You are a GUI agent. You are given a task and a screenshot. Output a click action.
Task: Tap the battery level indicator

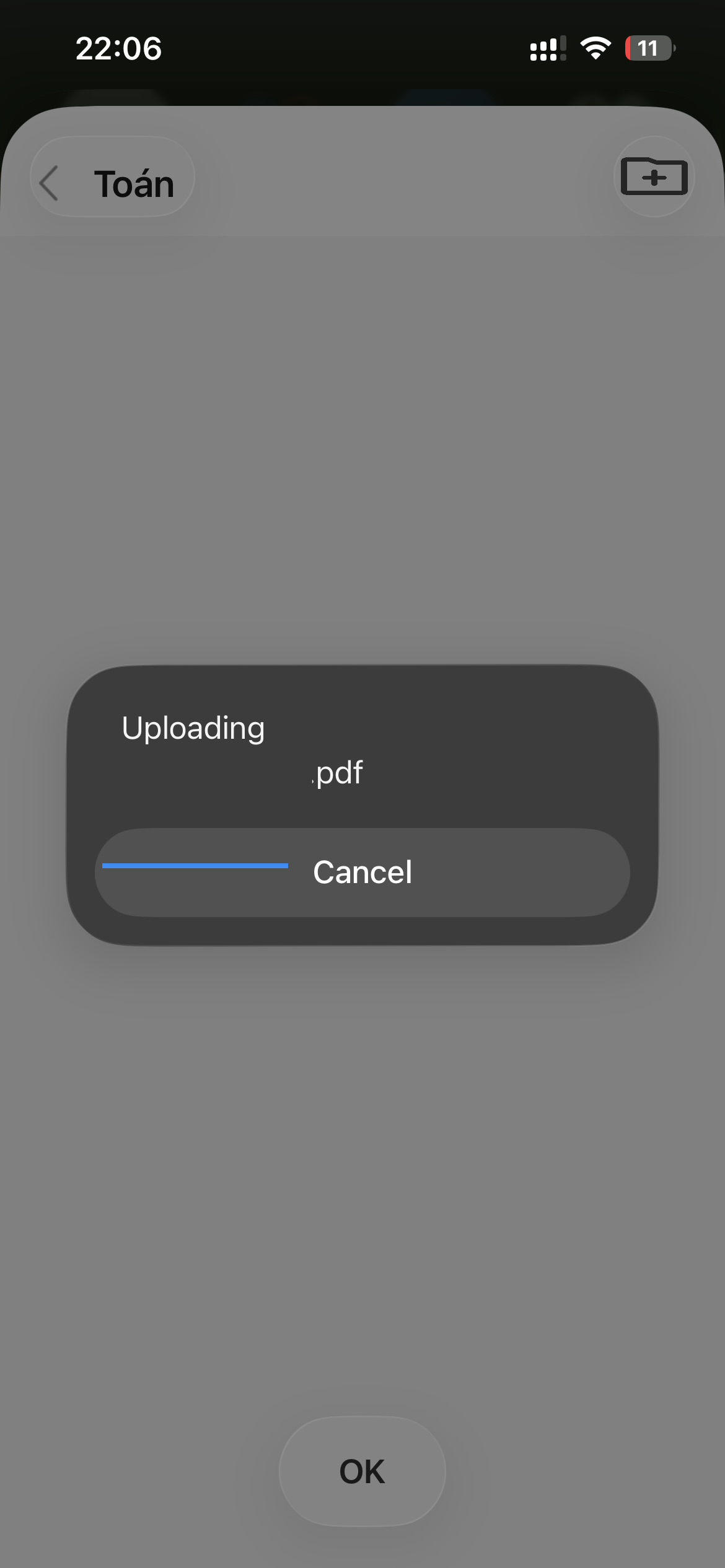pyautogui.click(x=649, y=48)
